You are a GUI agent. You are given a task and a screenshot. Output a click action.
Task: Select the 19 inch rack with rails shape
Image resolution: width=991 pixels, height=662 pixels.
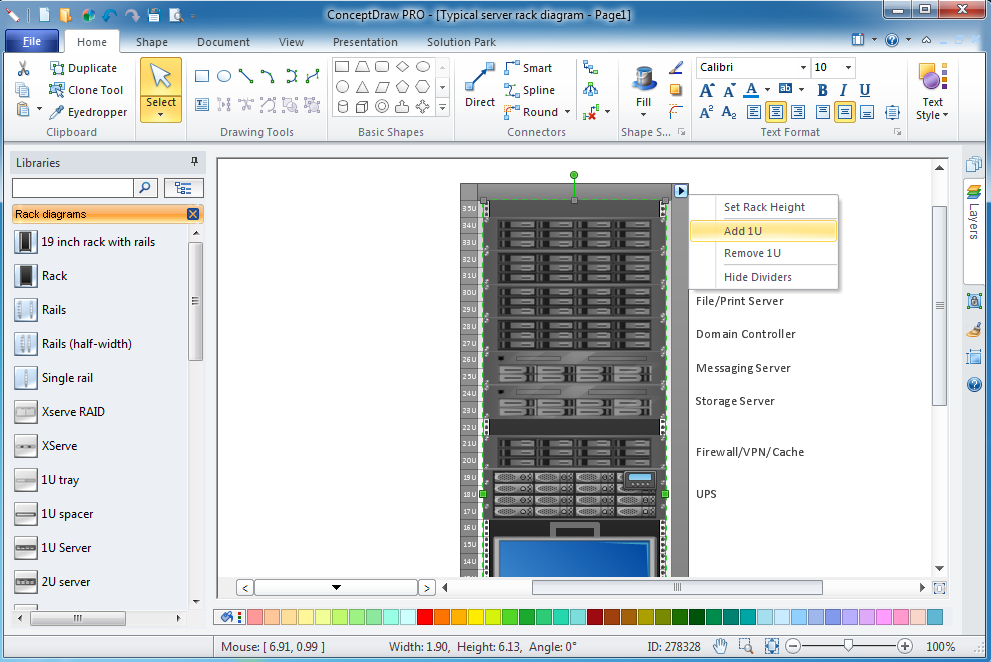tap(85, 242)
